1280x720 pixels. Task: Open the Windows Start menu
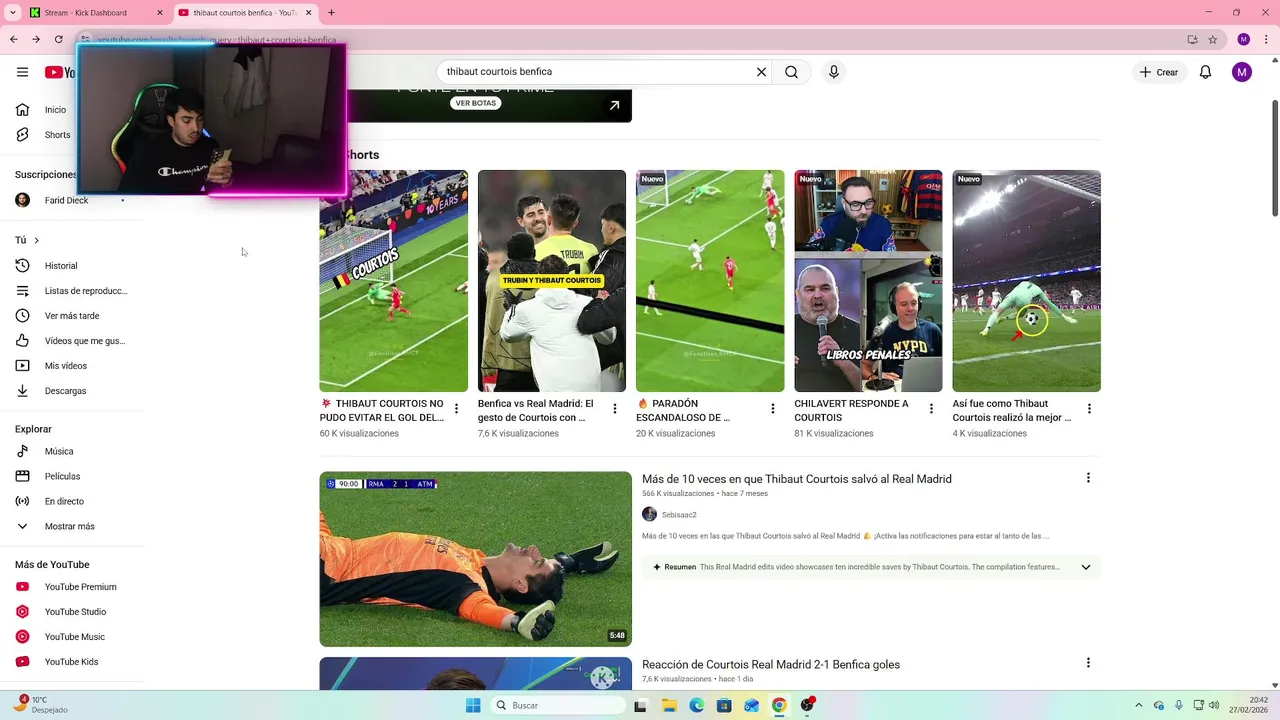tap(473, 705)
